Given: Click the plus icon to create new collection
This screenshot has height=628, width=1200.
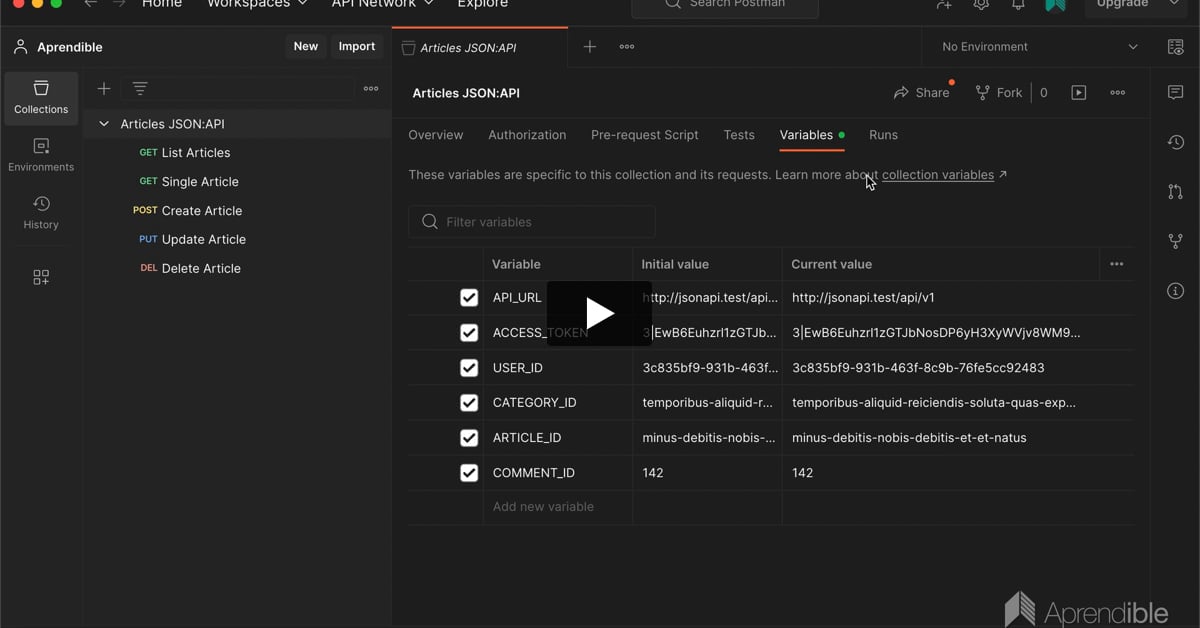Looking at the screenshot, I should [103, 89].
